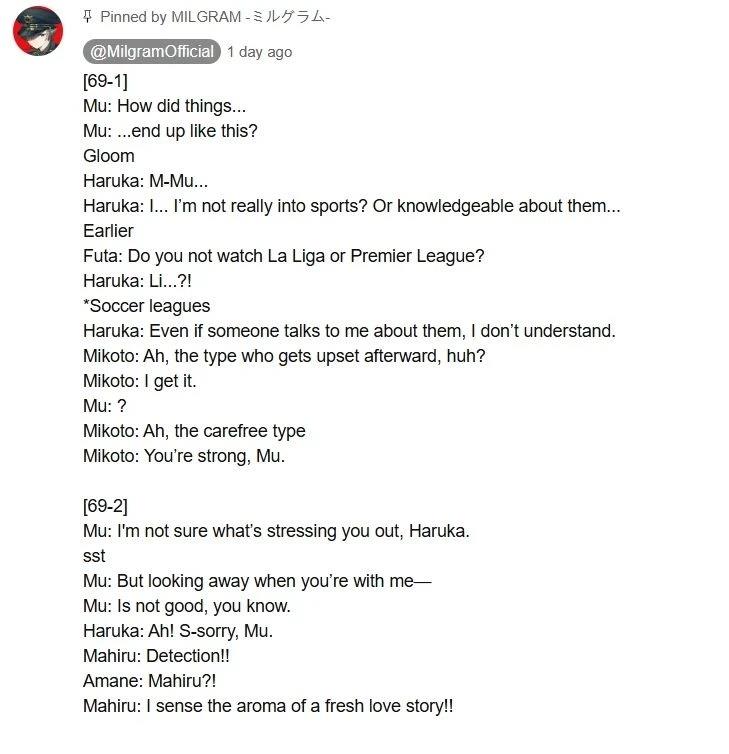Click the word "Earlier" in the comment
The image size is (729, 754).
point(108,231)
